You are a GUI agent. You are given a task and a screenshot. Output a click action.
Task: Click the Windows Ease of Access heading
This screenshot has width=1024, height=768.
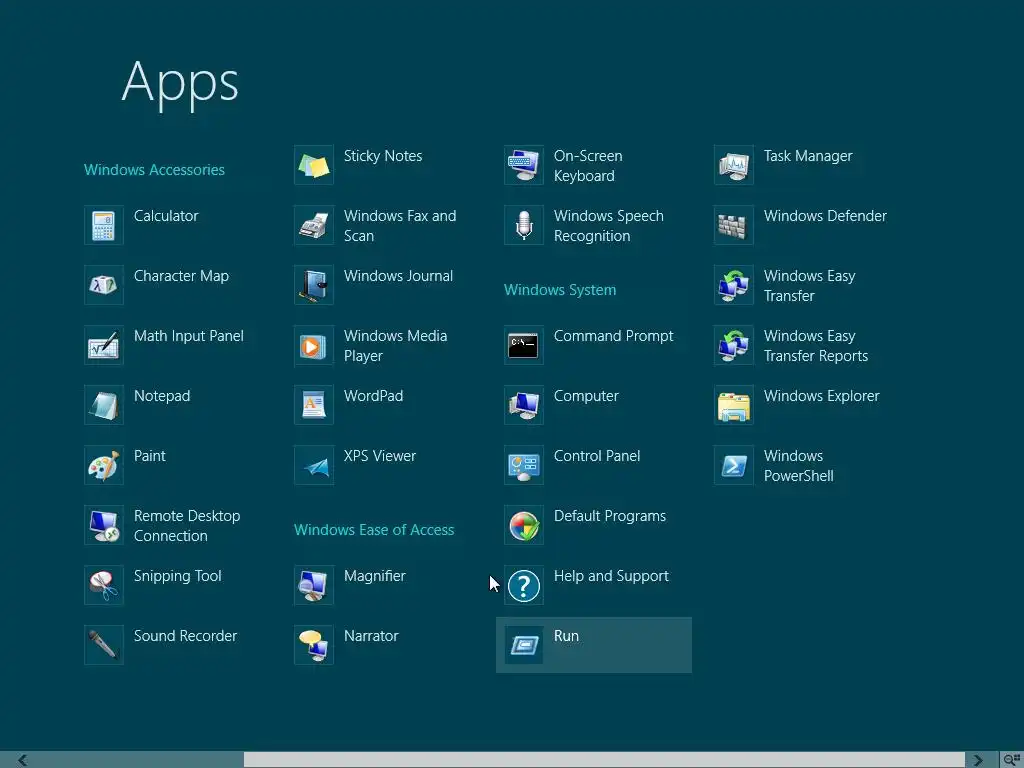374,530
